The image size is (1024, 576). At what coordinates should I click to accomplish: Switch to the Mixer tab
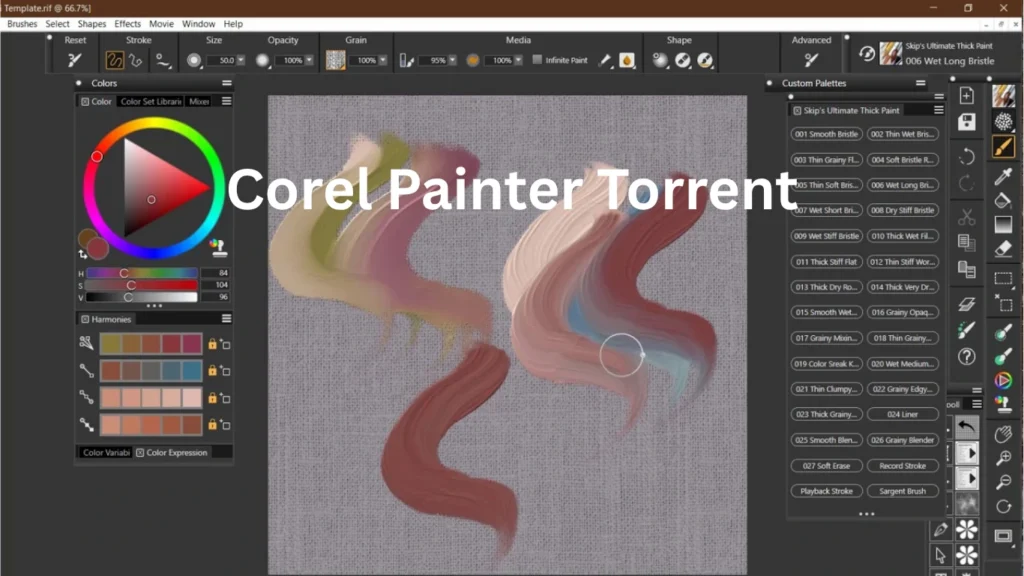pyautogui.click(x=198, y=101)
